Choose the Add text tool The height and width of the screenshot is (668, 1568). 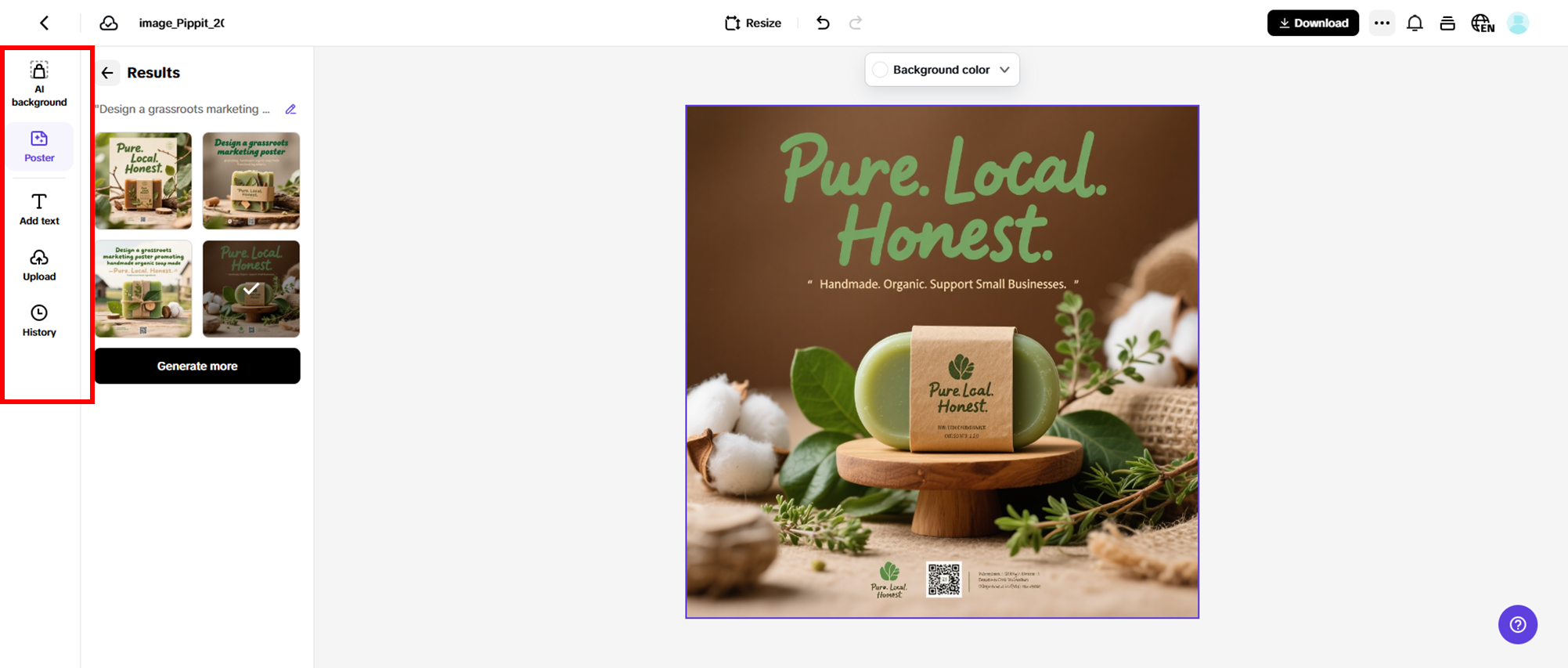pos(39,209)
